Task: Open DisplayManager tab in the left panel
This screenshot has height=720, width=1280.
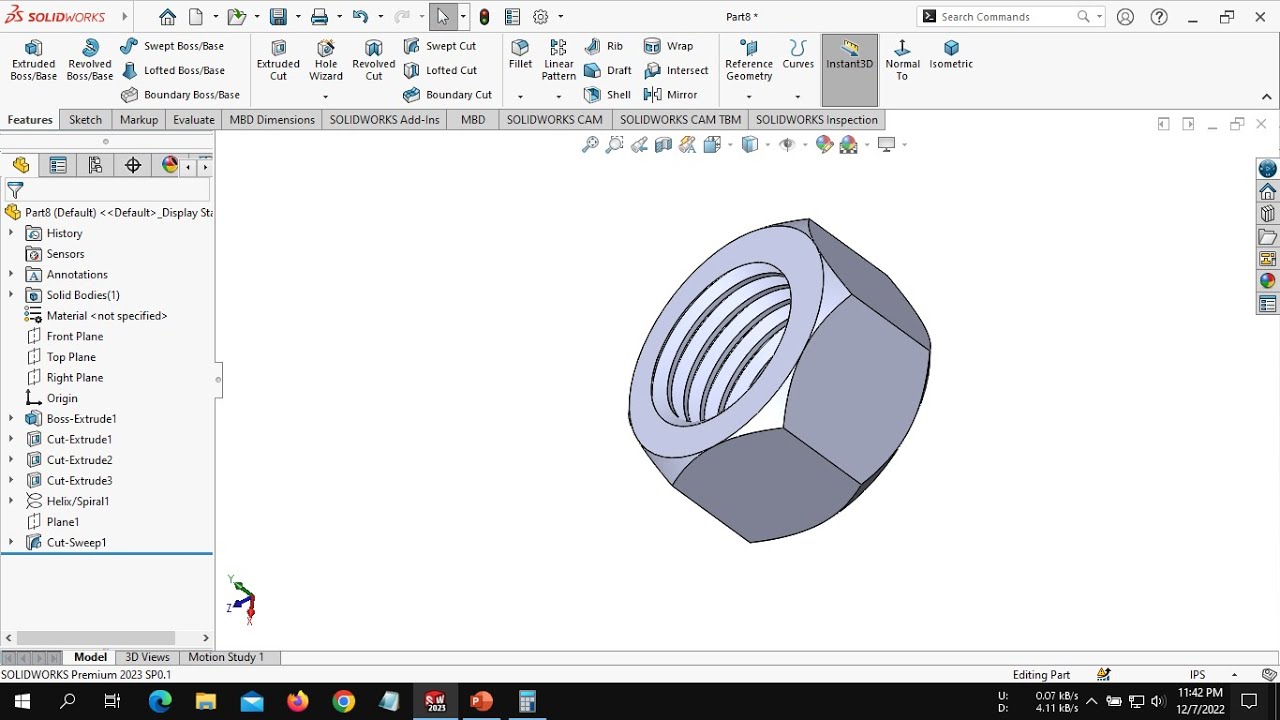Action: tap(169, 166)
